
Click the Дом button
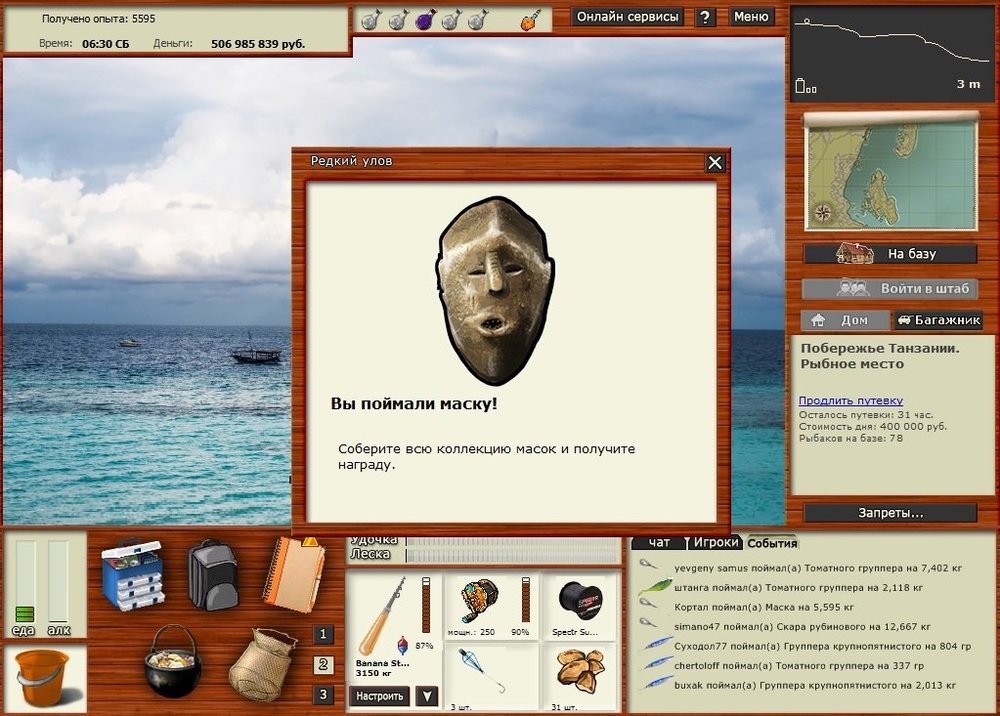pyautogui.click(x=844, y=320)
